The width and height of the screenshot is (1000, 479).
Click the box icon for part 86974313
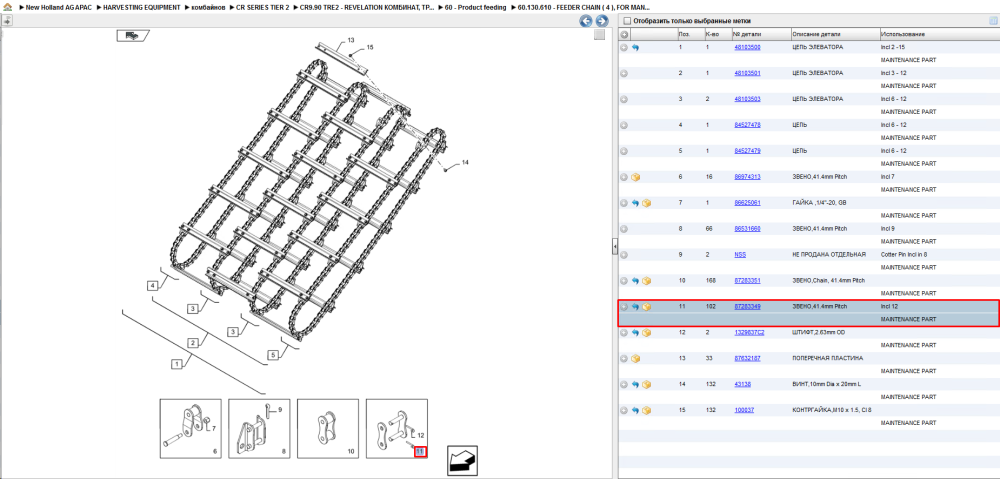635,177
